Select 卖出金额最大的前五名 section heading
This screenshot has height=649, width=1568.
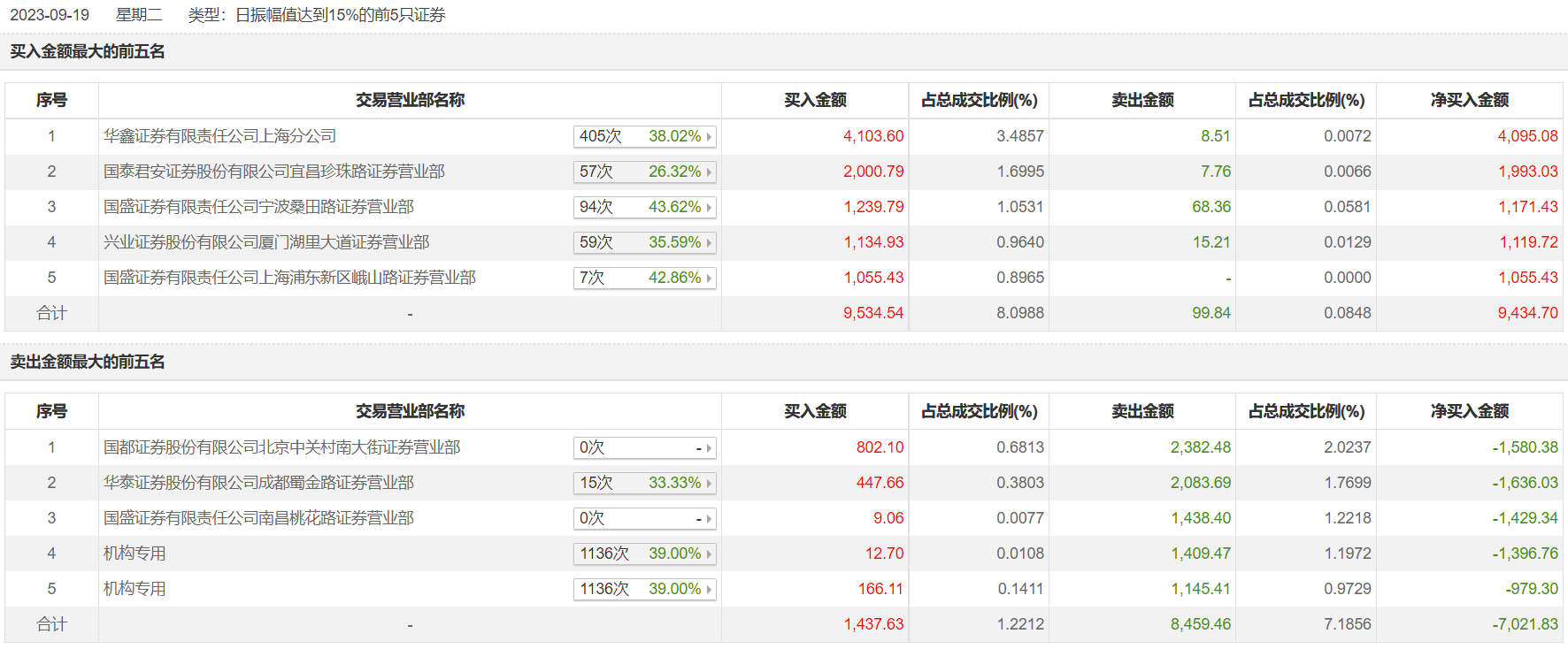[88, 362]
